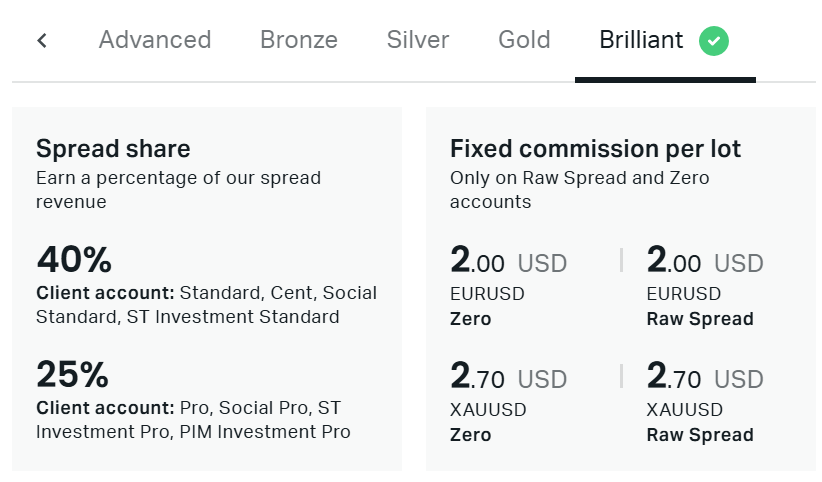This screenshot has height=482, width=822.
Task: Select the 2.00 USD EURUSD Zero rate
Action: pyautogui.click(x=509, y=261)
